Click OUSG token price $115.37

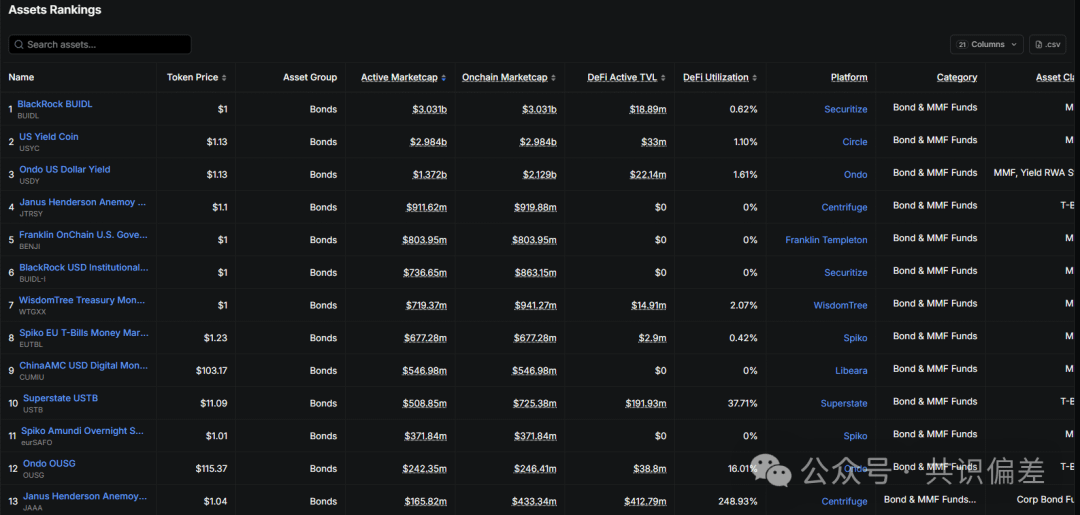tap(211, 469)
